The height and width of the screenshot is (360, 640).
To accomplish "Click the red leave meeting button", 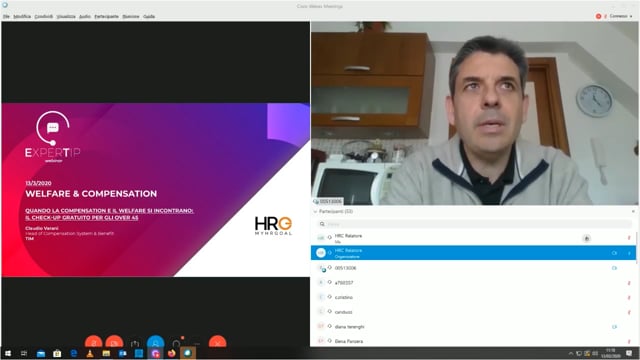I will [218, 342].
